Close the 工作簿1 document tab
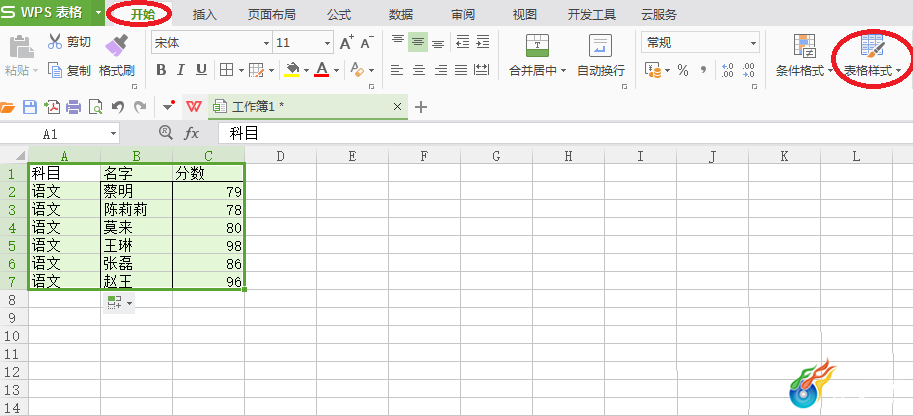Screen dimensions: 913x416 click(398, 107)
